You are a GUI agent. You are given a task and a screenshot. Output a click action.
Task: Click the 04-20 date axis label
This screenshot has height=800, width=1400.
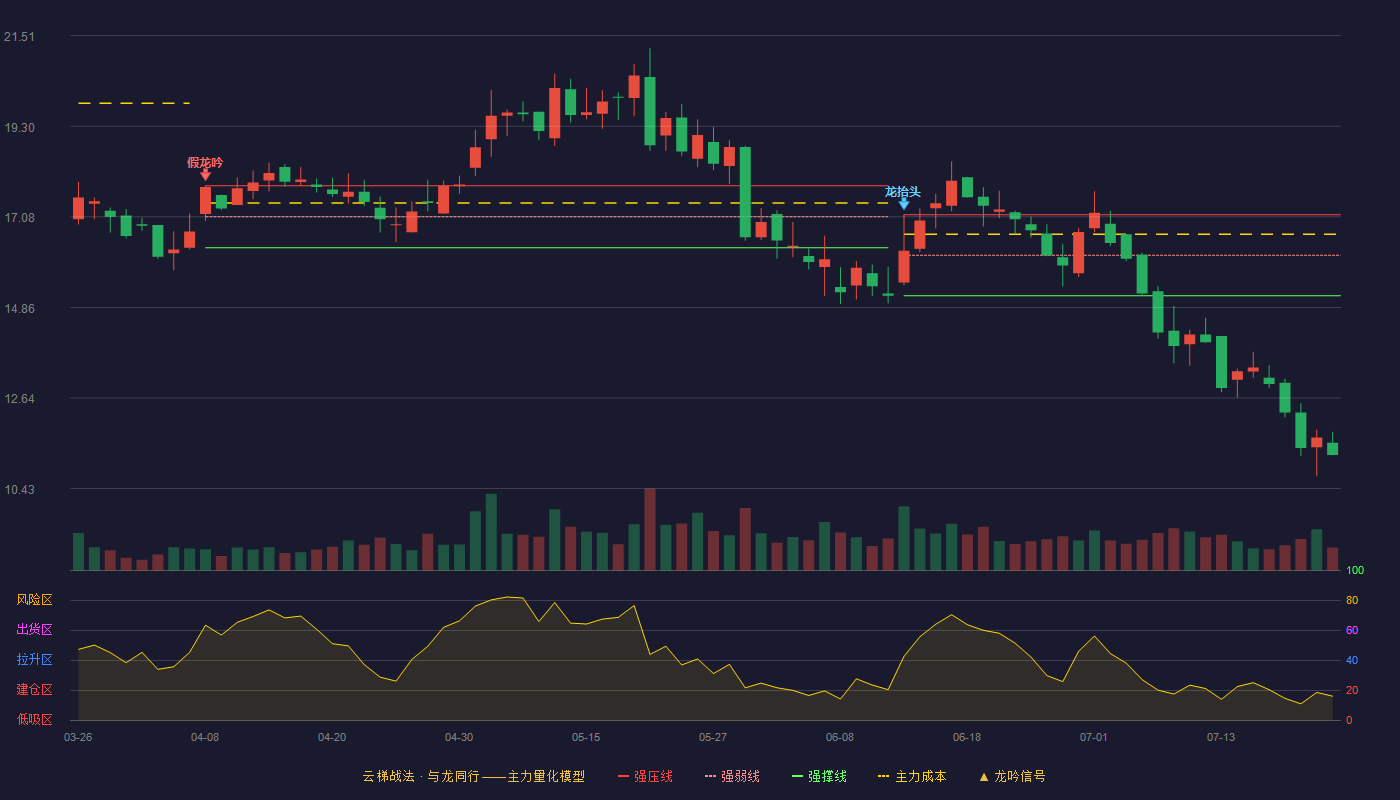(x=332, y=737)
